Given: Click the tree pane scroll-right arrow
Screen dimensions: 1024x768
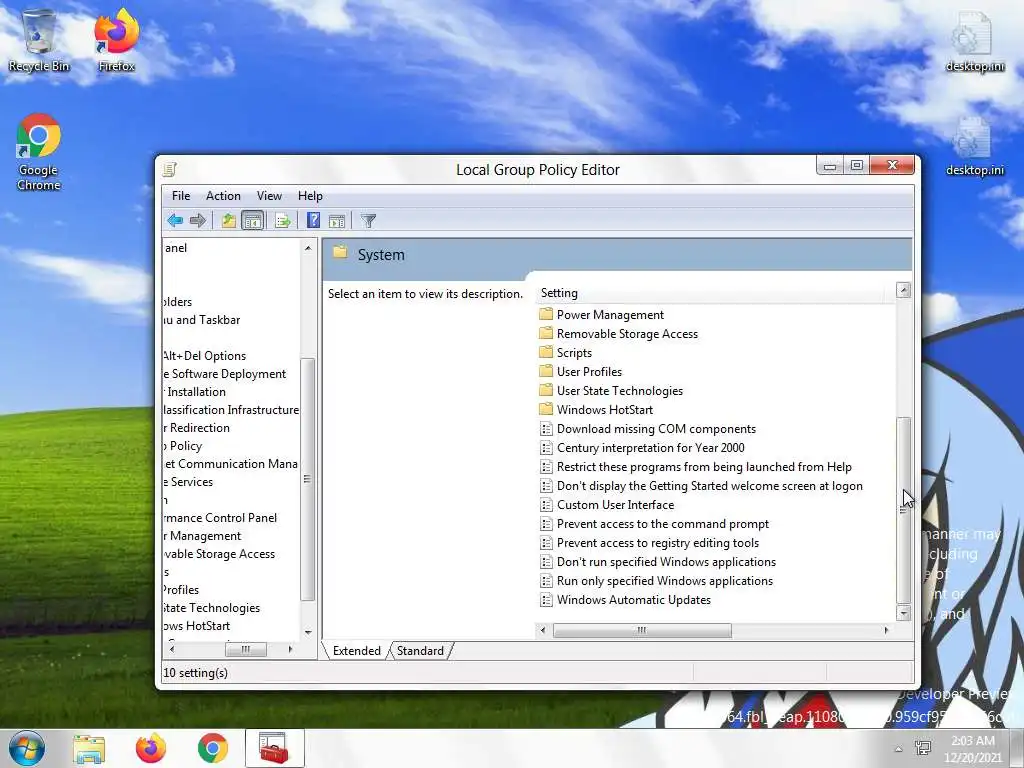Looking at the screenshot, I should 290,649.
